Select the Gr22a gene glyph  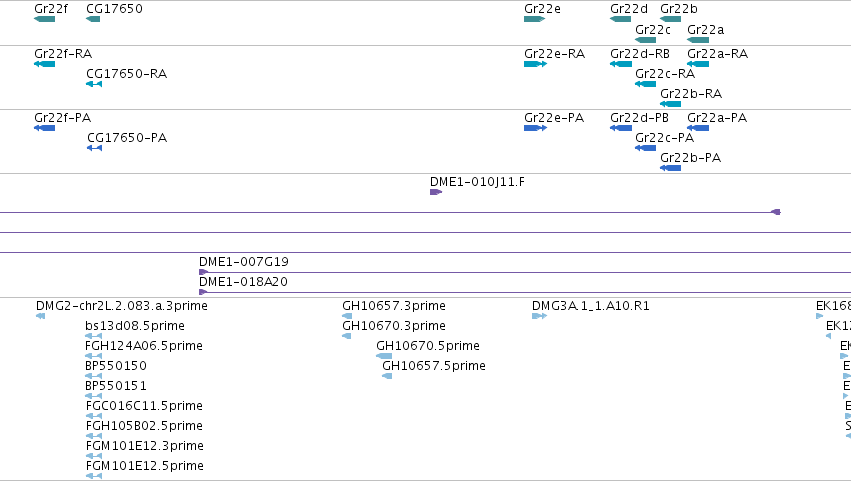coord(698,40)
